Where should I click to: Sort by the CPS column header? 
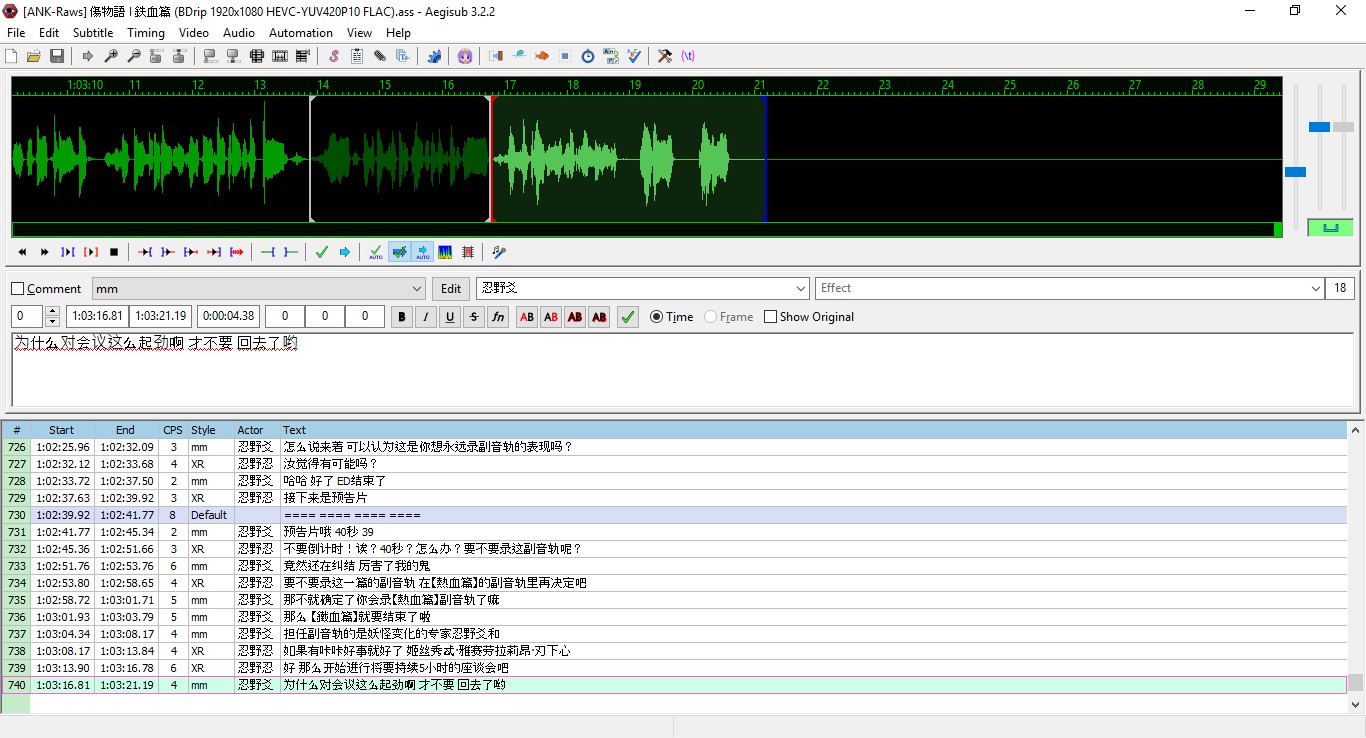[173, 430]
